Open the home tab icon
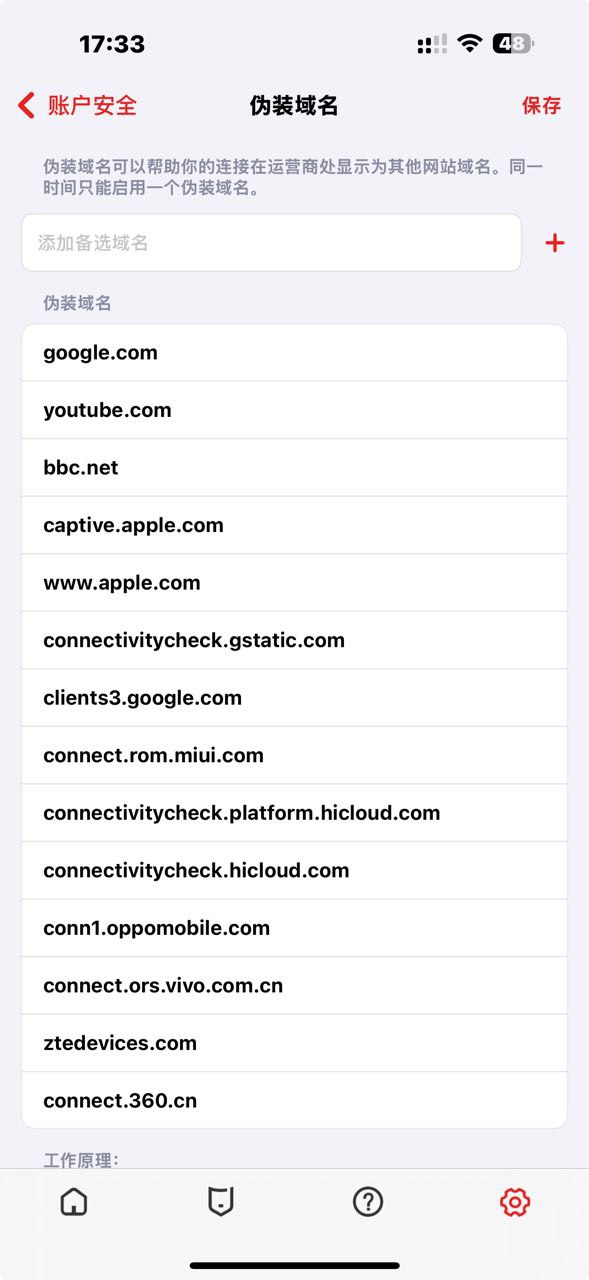 74,1201
